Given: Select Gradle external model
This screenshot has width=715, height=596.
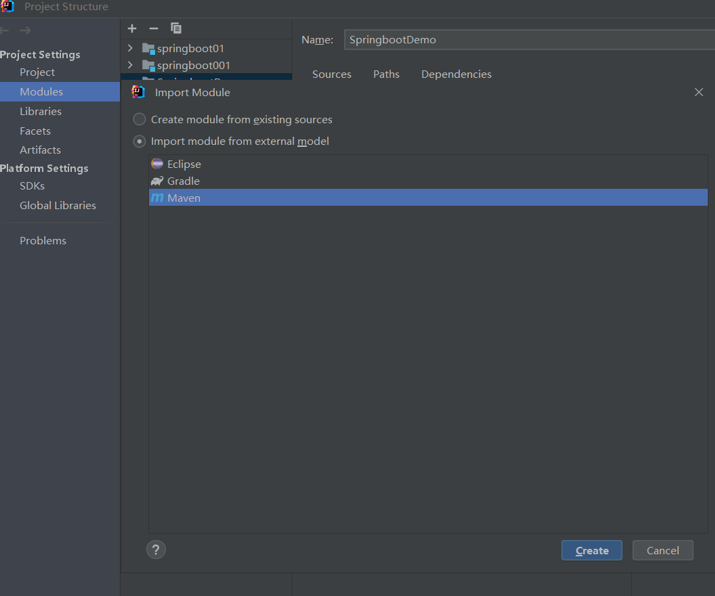Looking at the screenshot, I should click(x=183, y=181).
